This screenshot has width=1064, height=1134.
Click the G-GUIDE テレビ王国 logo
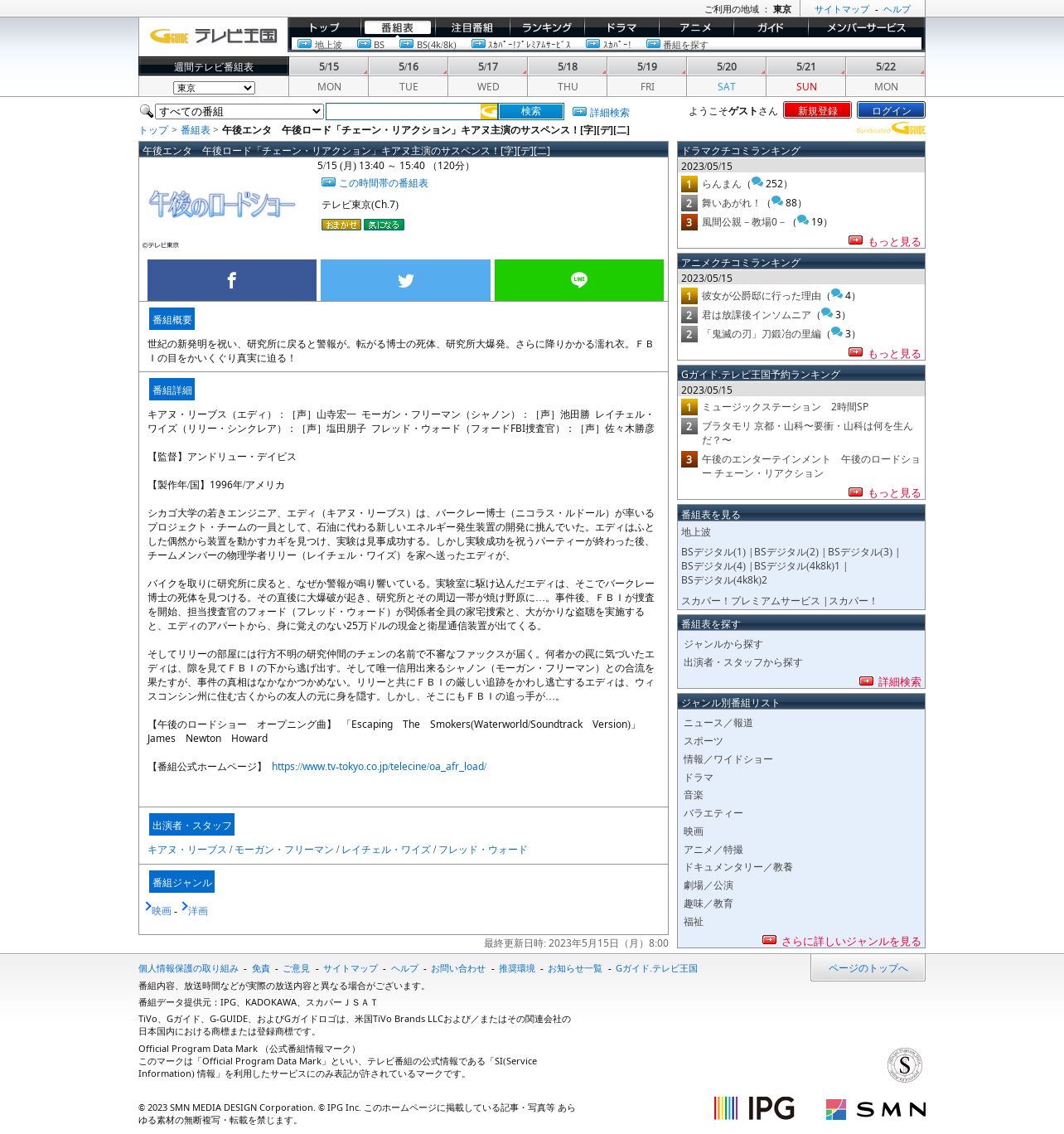click(x=213, y=36)
